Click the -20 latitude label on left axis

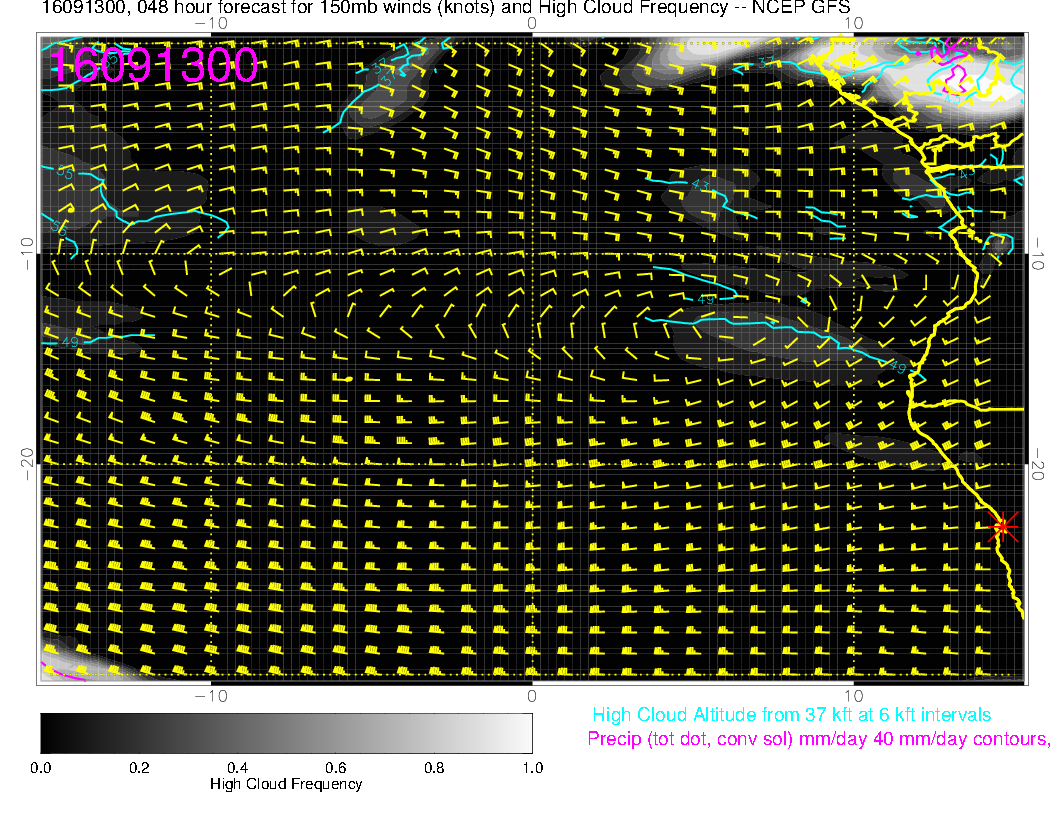click(x=27, y=458)
